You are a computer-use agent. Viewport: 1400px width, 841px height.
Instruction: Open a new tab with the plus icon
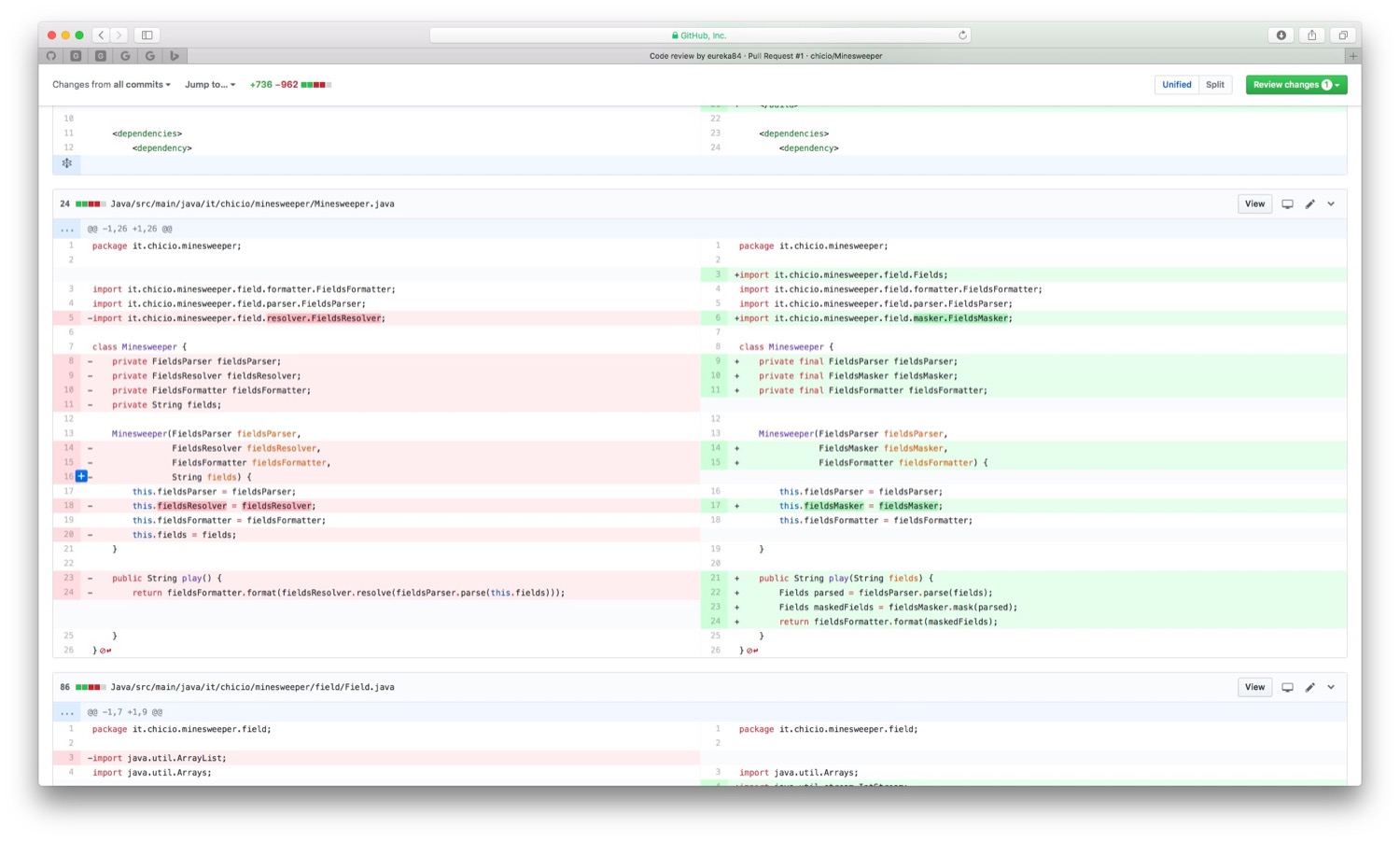(x=1353, y=56)
